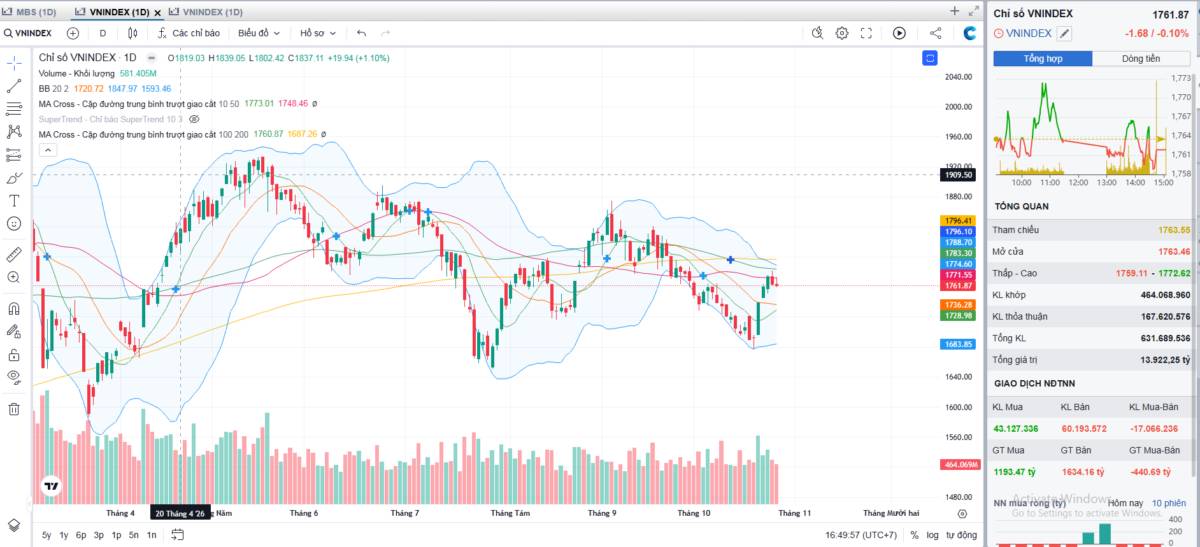Toggle magnet mode for drawings
The width and height of the screenshot is (1200, 547).
[14, 308]
